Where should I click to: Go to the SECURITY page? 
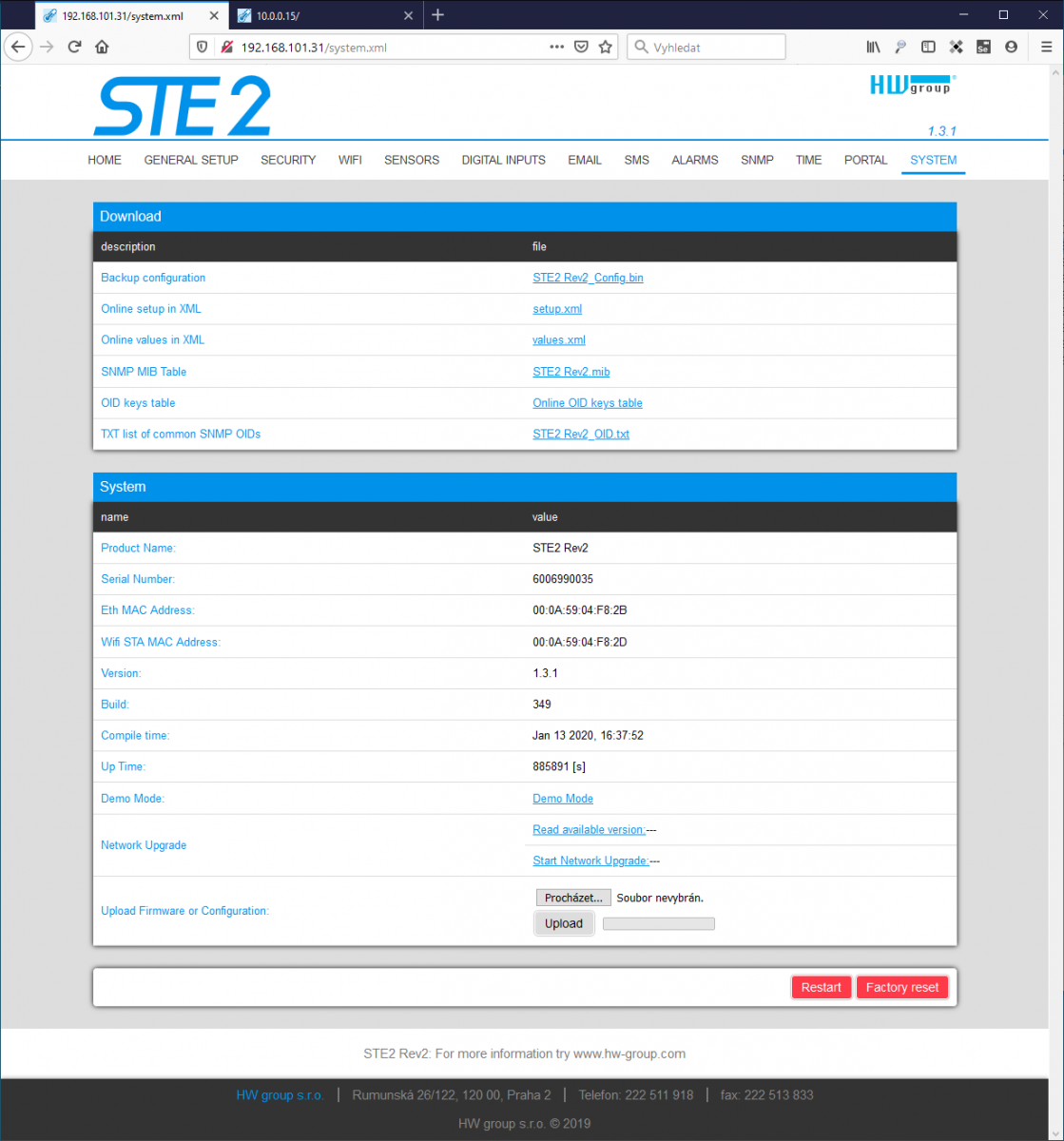[288, 160]
